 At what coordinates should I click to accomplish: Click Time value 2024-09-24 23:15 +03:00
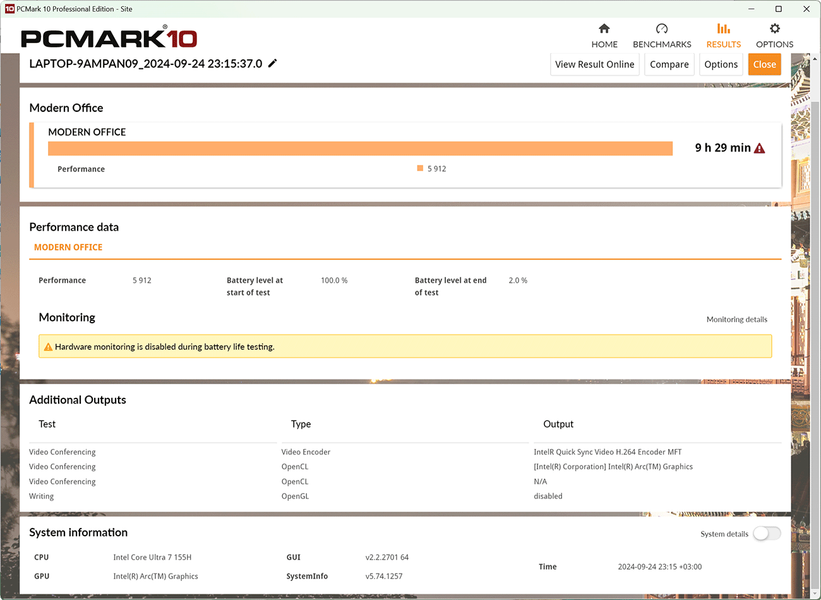coord(660,566)
